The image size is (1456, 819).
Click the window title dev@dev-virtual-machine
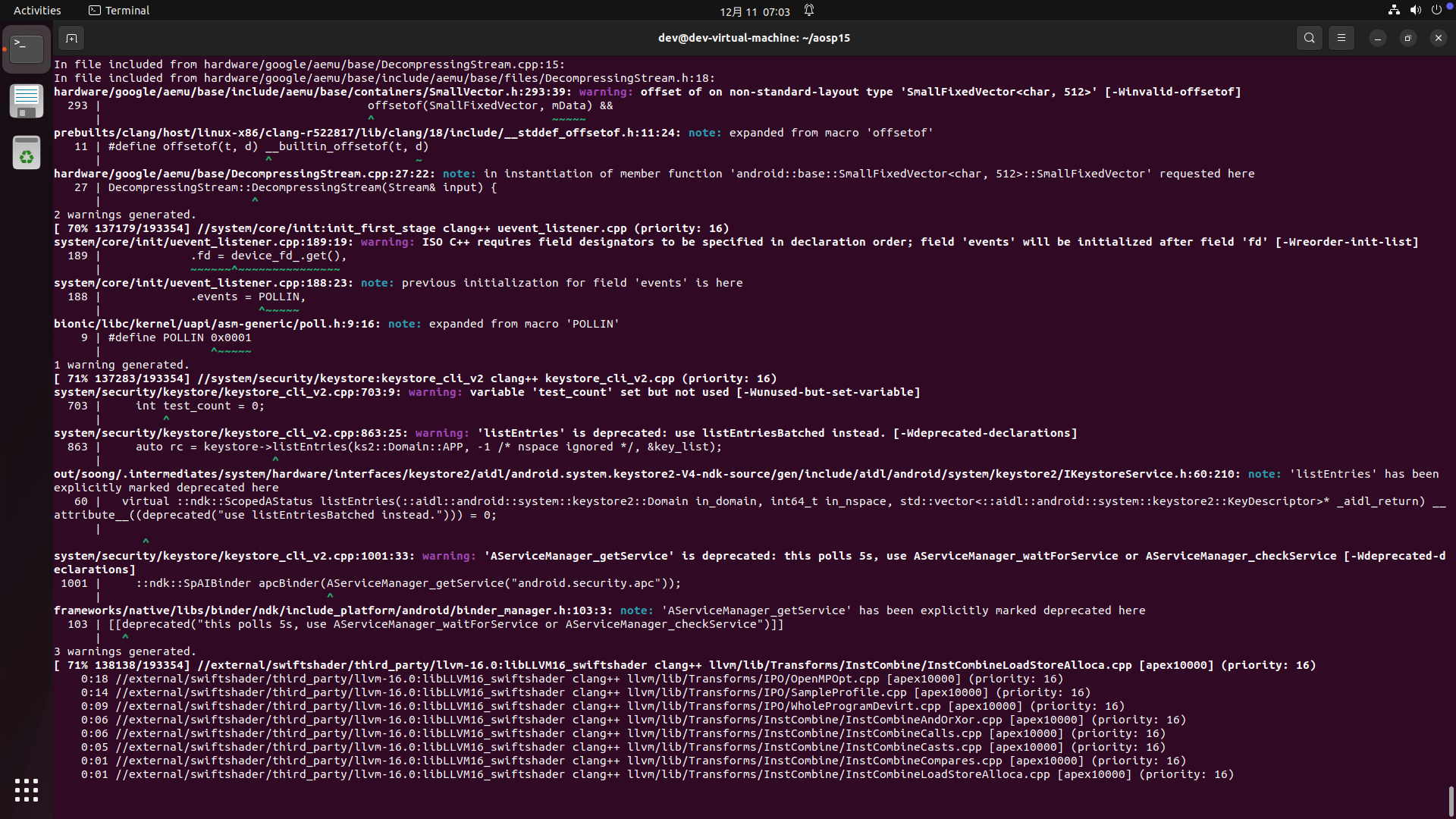click(x=754, y=38)
